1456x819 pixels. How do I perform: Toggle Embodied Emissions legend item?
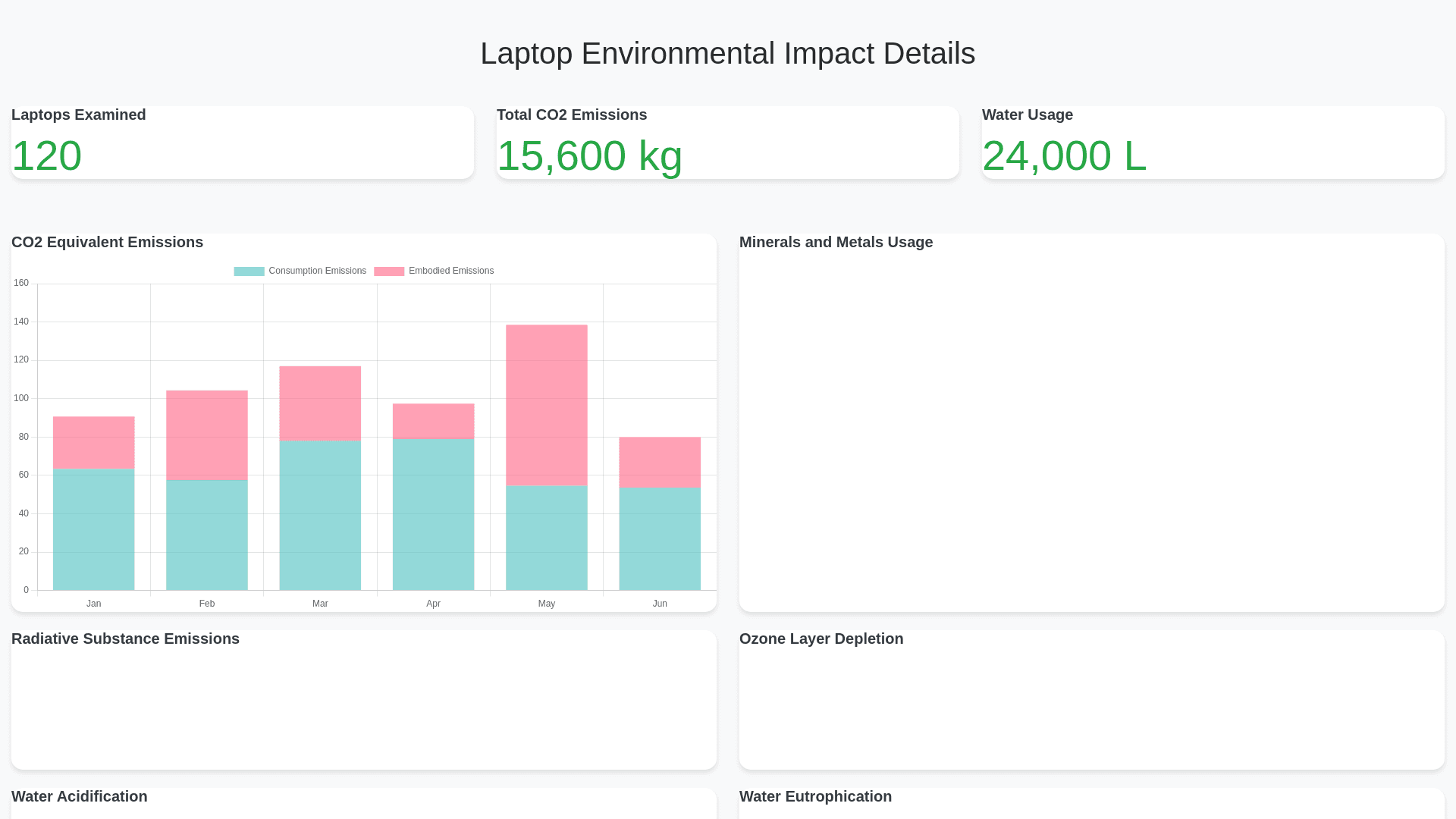tap(450, 271)
